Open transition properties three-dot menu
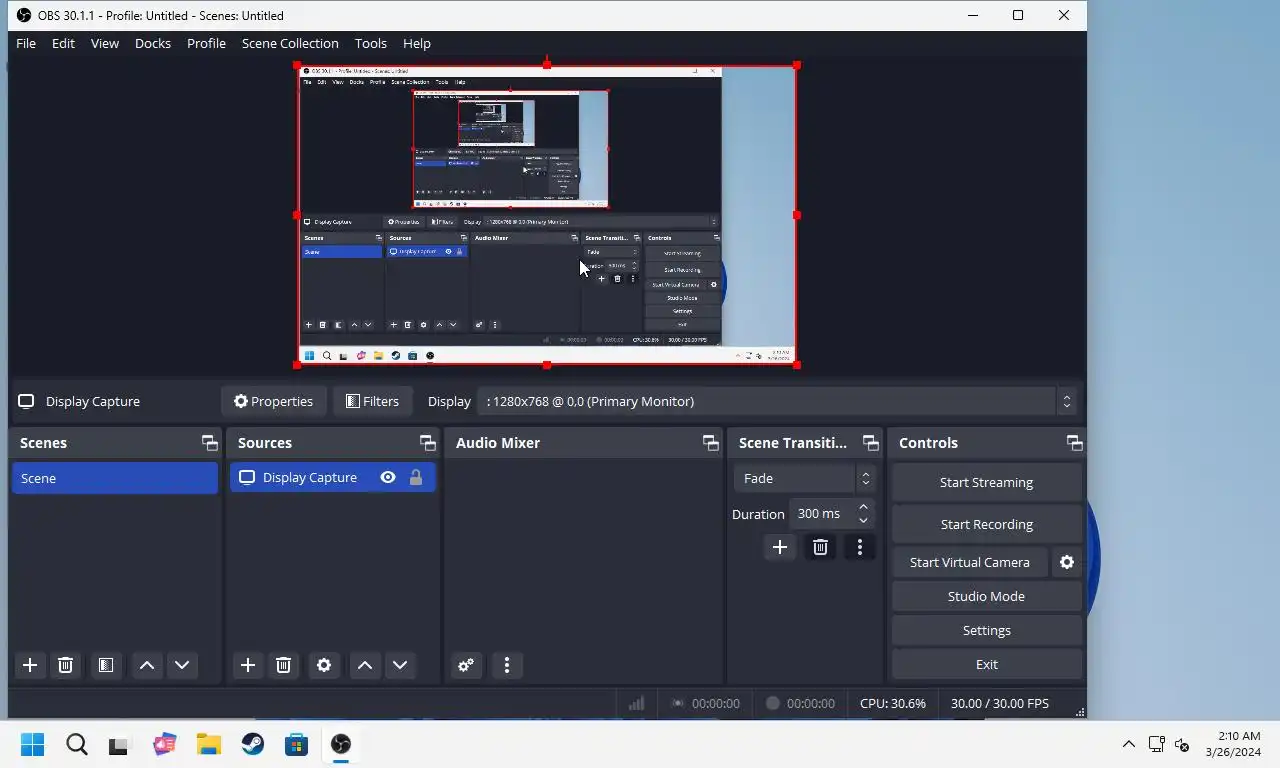The width and height of the screenshot is (1280, 768). pyautogui.click(x=860, y=547)
